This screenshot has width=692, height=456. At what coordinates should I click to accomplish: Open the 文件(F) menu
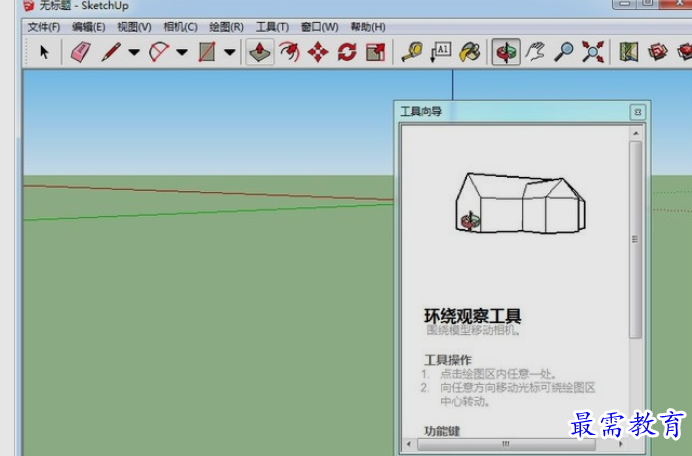44,27
